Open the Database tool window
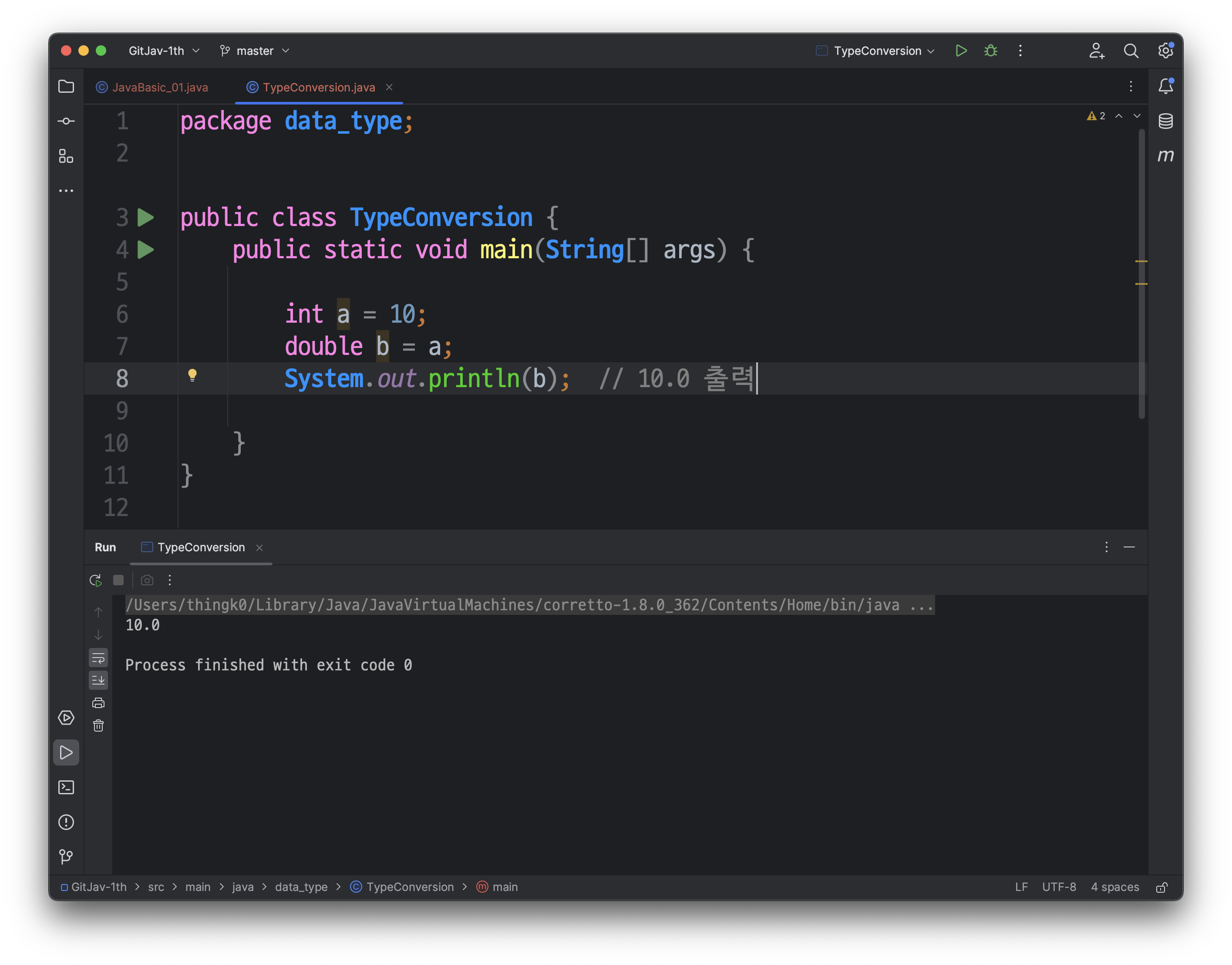Screen dimensions: 1232x965 tap(1165, 121)
